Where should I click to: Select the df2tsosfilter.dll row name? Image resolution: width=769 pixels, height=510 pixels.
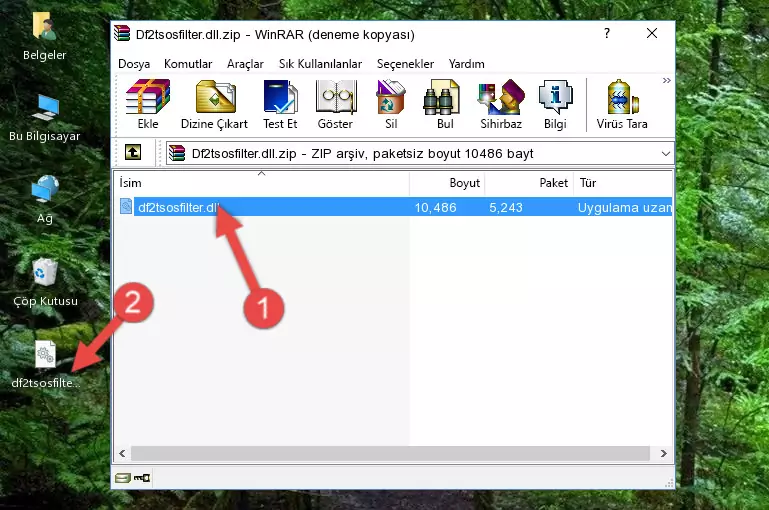(178, 207)
